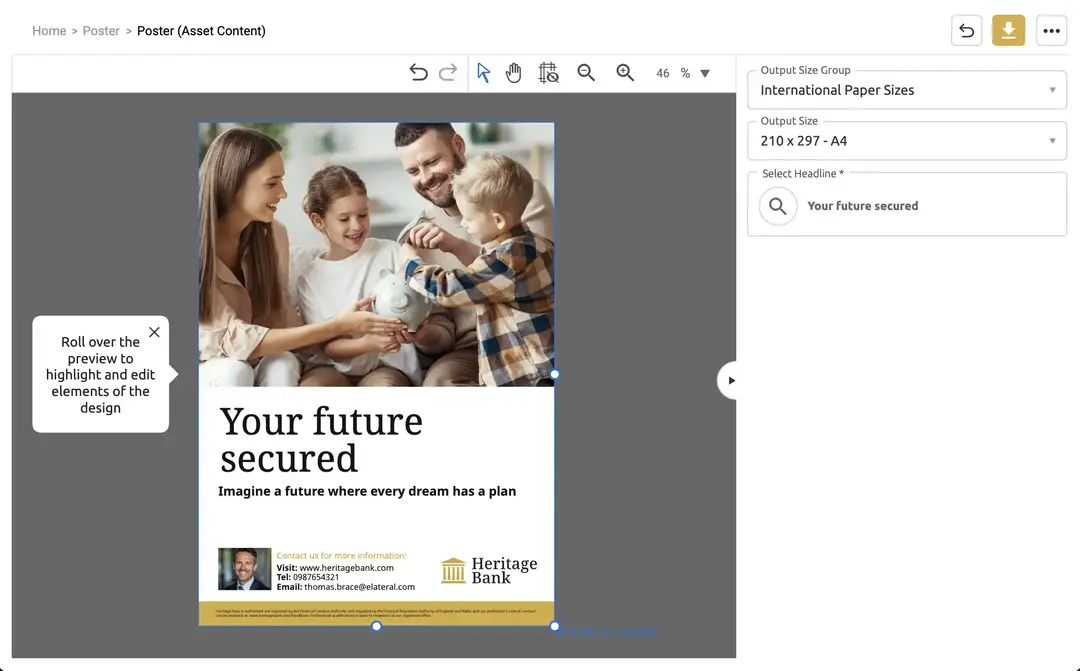Screen dimensions: 1080x671
Task: Select the pointer selection tool
Action: point(483,72)
